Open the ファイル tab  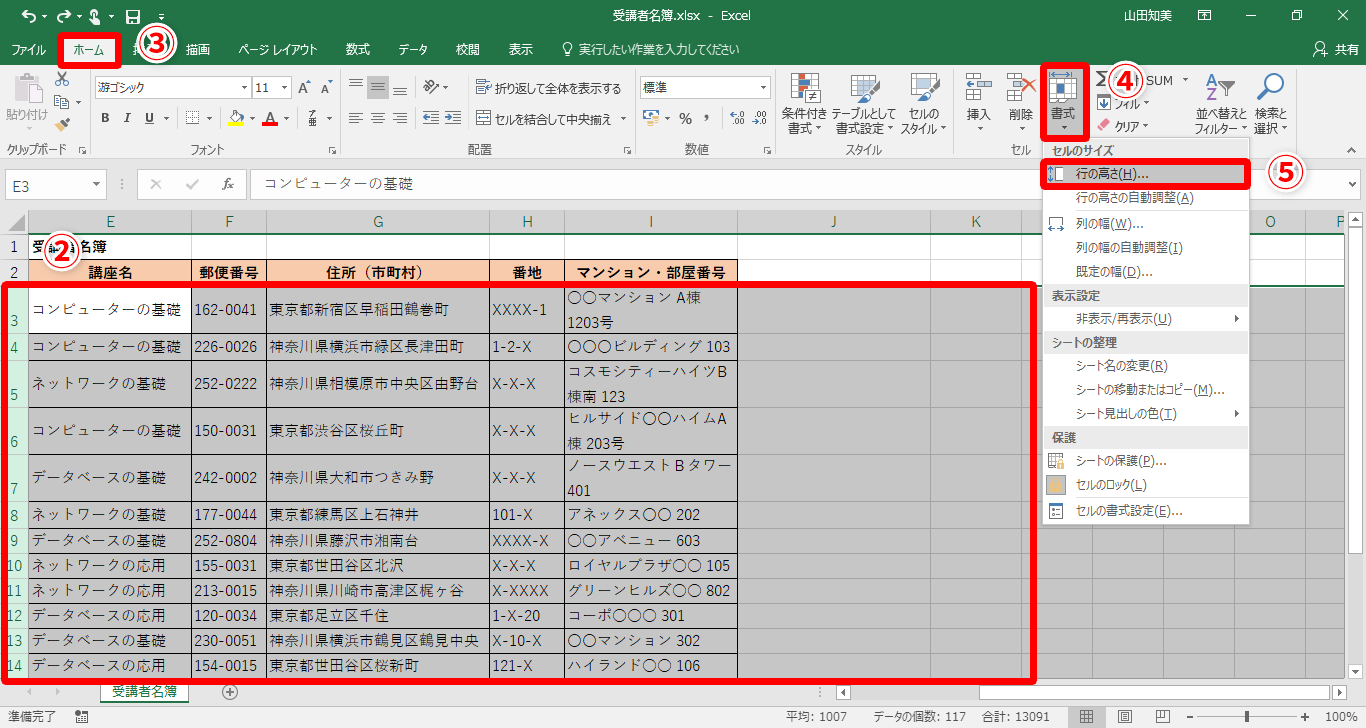(x=28, y=49)
